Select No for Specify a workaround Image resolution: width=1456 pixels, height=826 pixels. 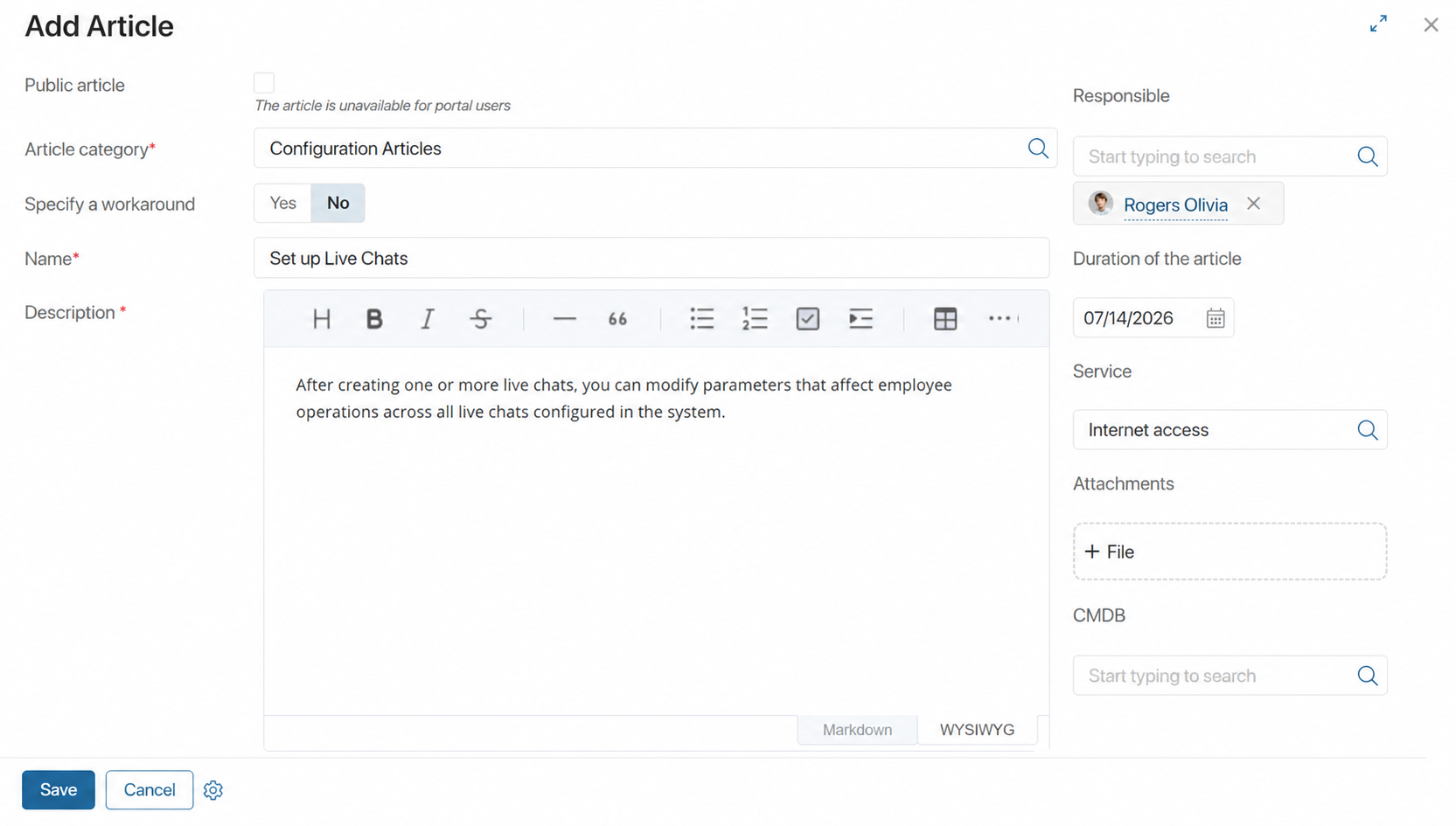coord(338,203)
